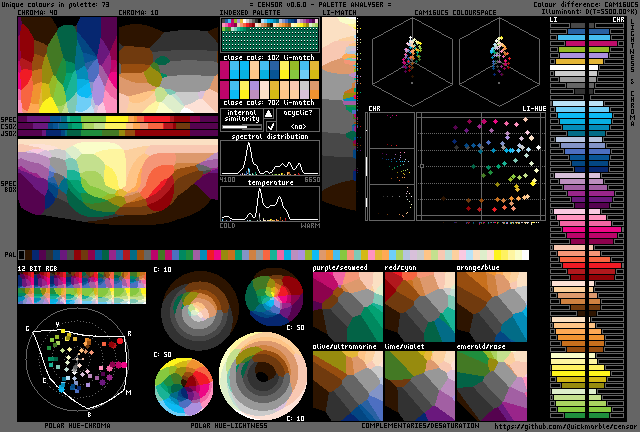Select the orange/blue complementary panel
This screenshot has height=432, width=640.
(491, 303)
